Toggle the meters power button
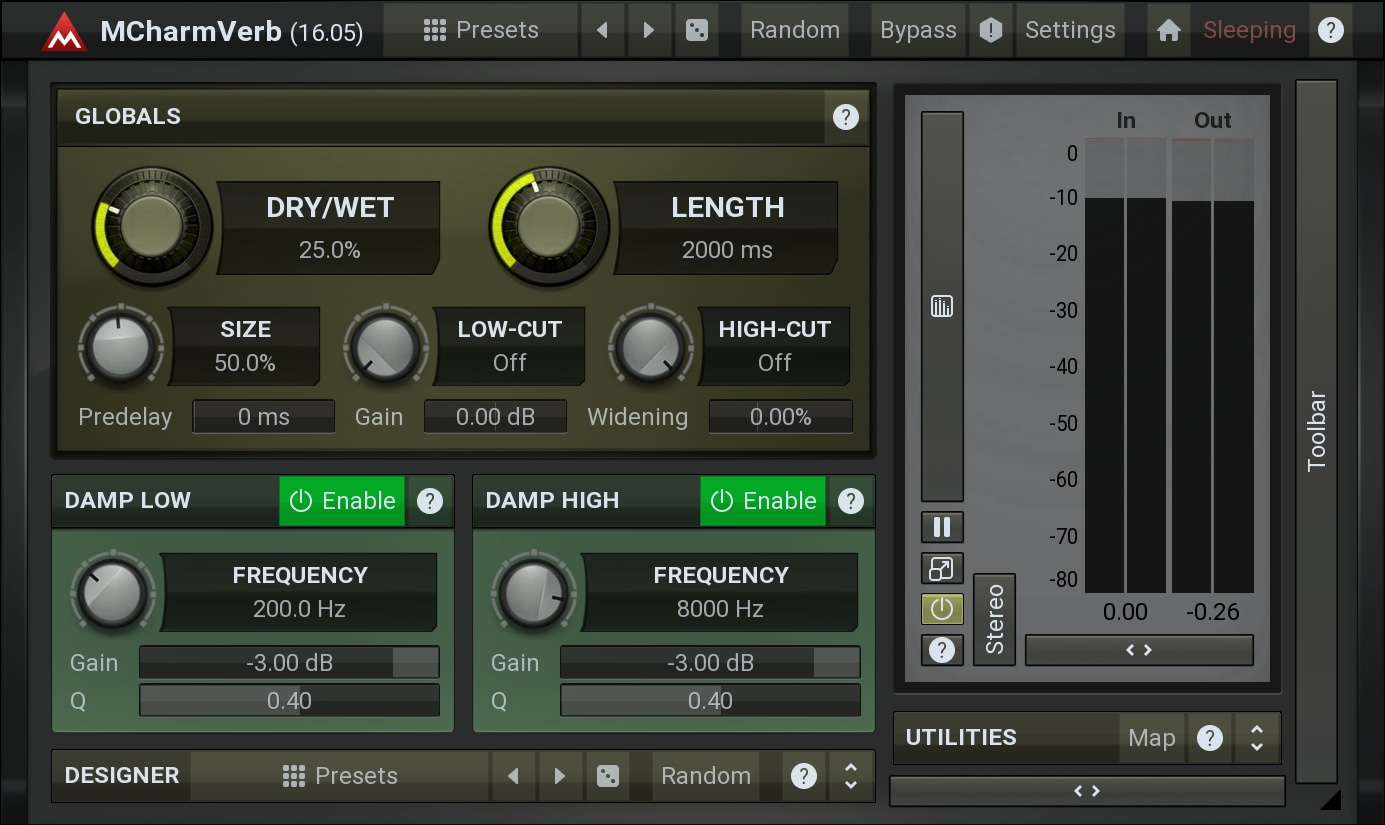 942,609
